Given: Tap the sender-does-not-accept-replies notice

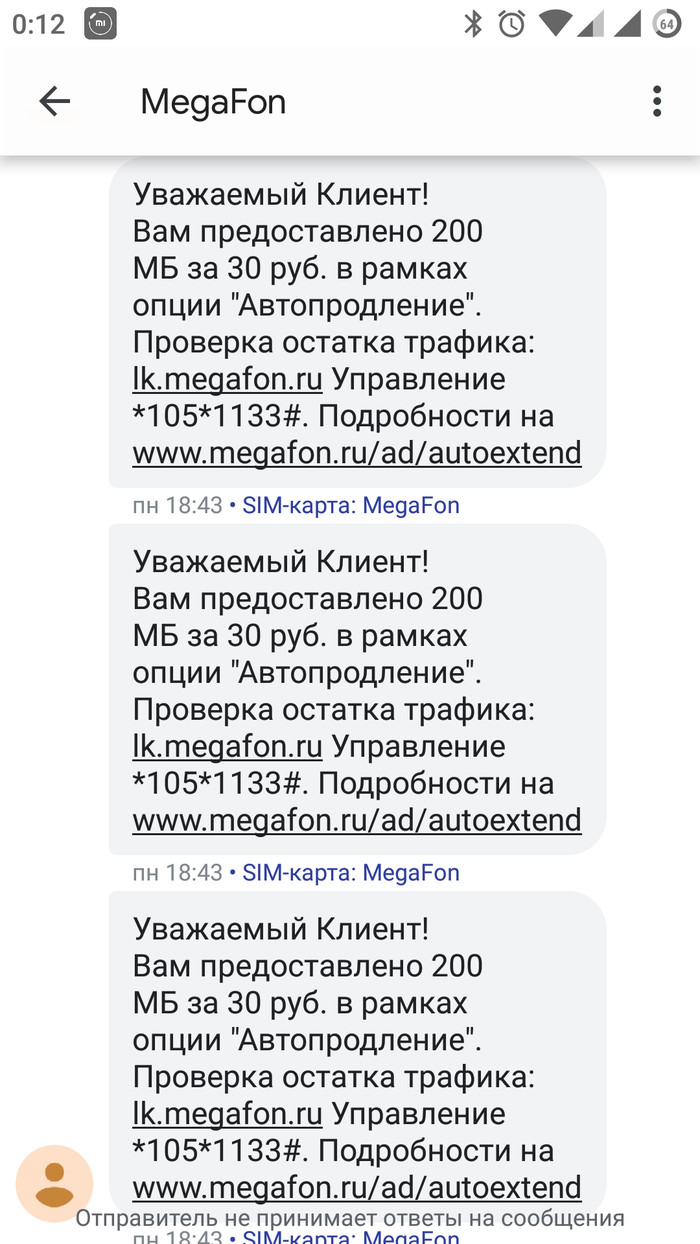Looking at the screenshot, I should point(350,1218).
